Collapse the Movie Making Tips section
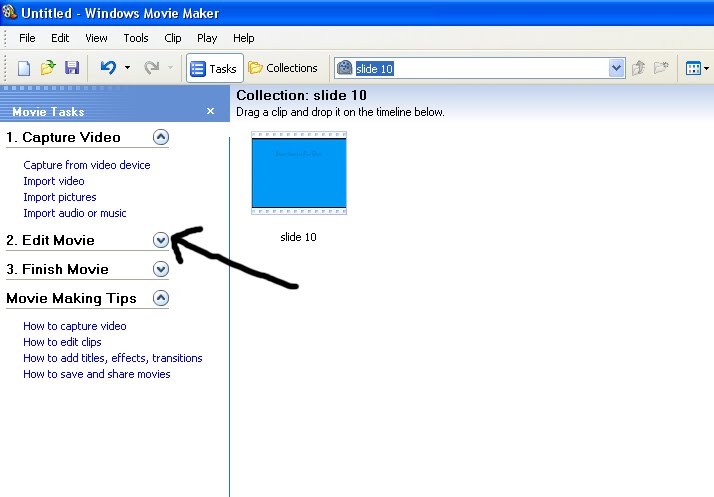The image size is (714, 497). 161,298
